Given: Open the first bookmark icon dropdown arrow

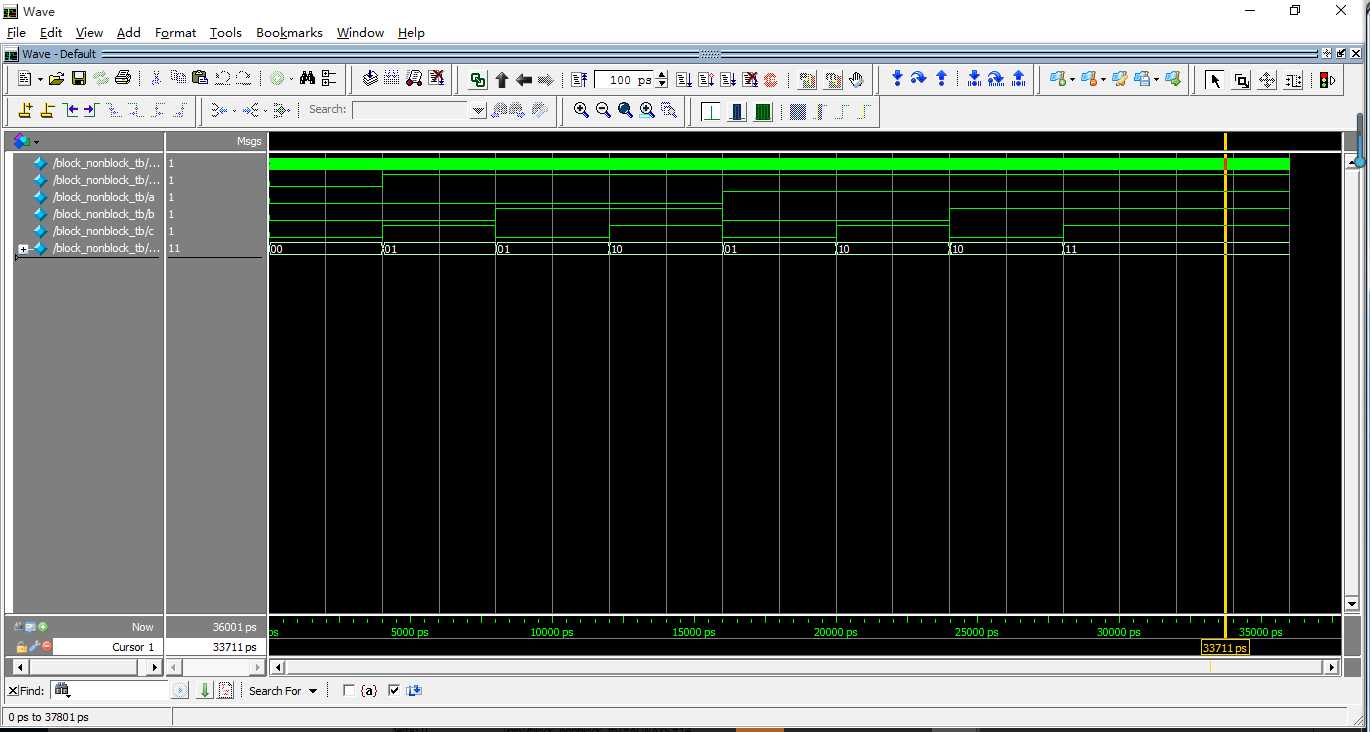Looking at the screenshot, I should pos(1072,80).
